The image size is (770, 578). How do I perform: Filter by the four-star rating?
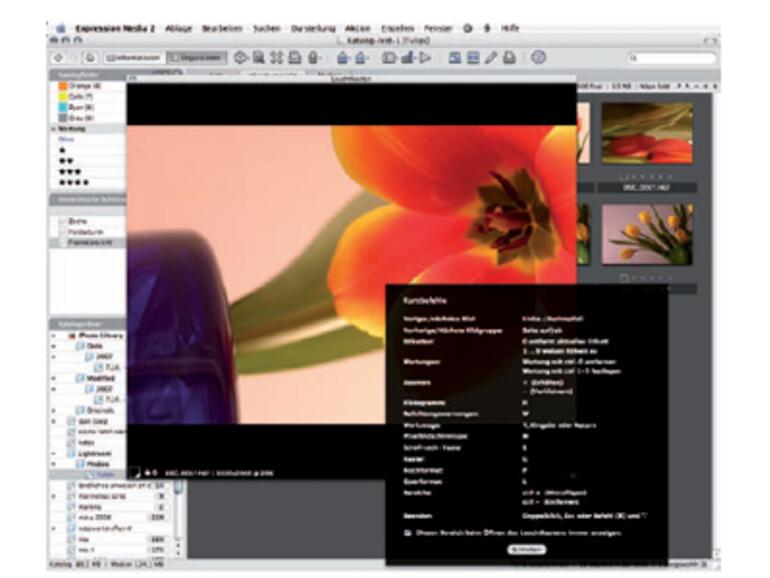[x=74, y=183]
